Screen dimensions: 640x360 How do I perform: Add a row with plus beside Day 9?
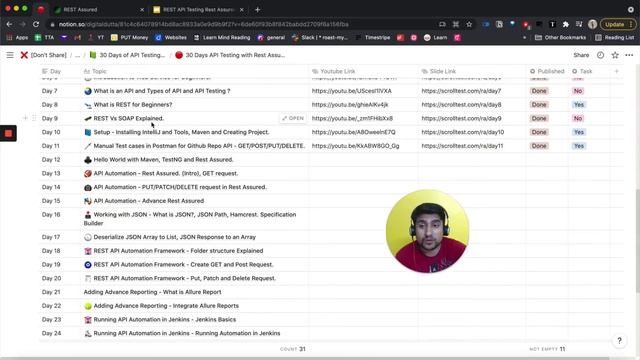pos(25,118)
